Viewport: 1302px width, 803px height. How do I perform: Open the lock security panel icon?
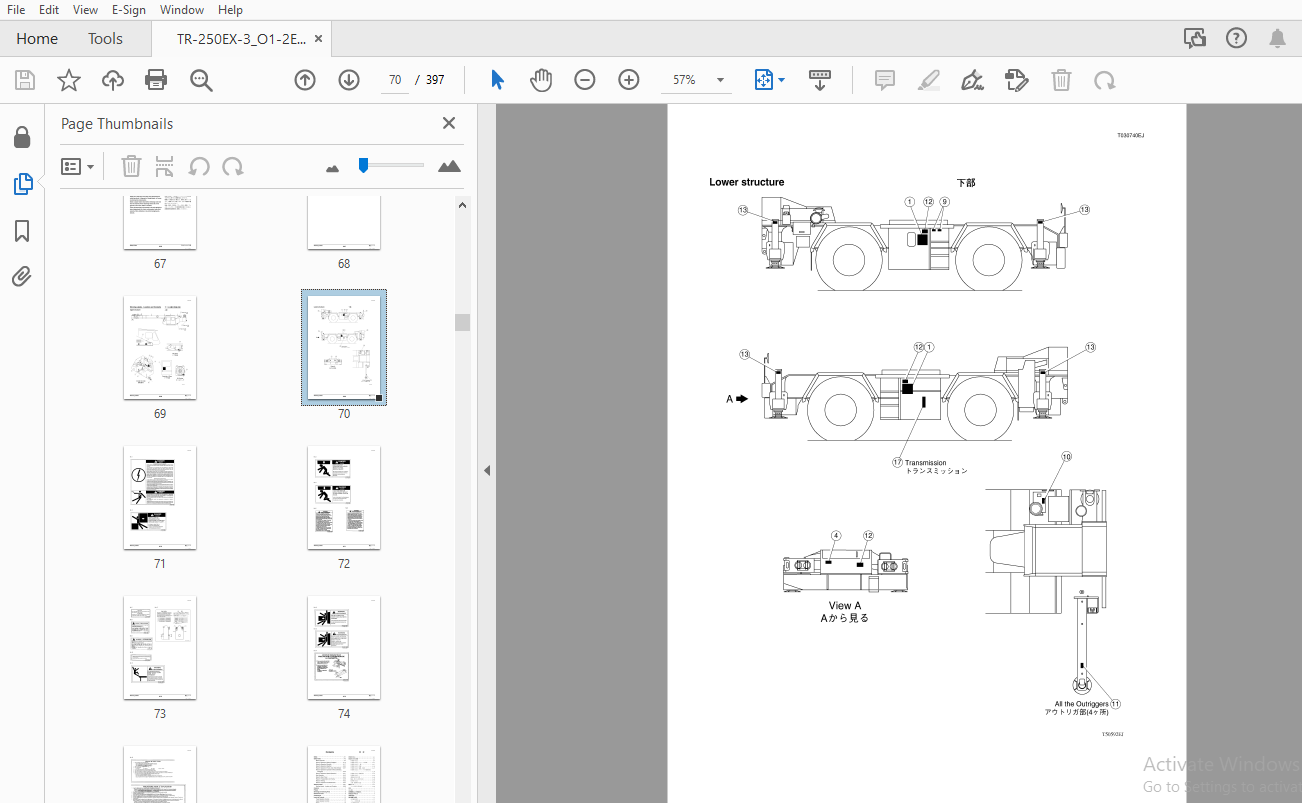click(x=21, y=137)
